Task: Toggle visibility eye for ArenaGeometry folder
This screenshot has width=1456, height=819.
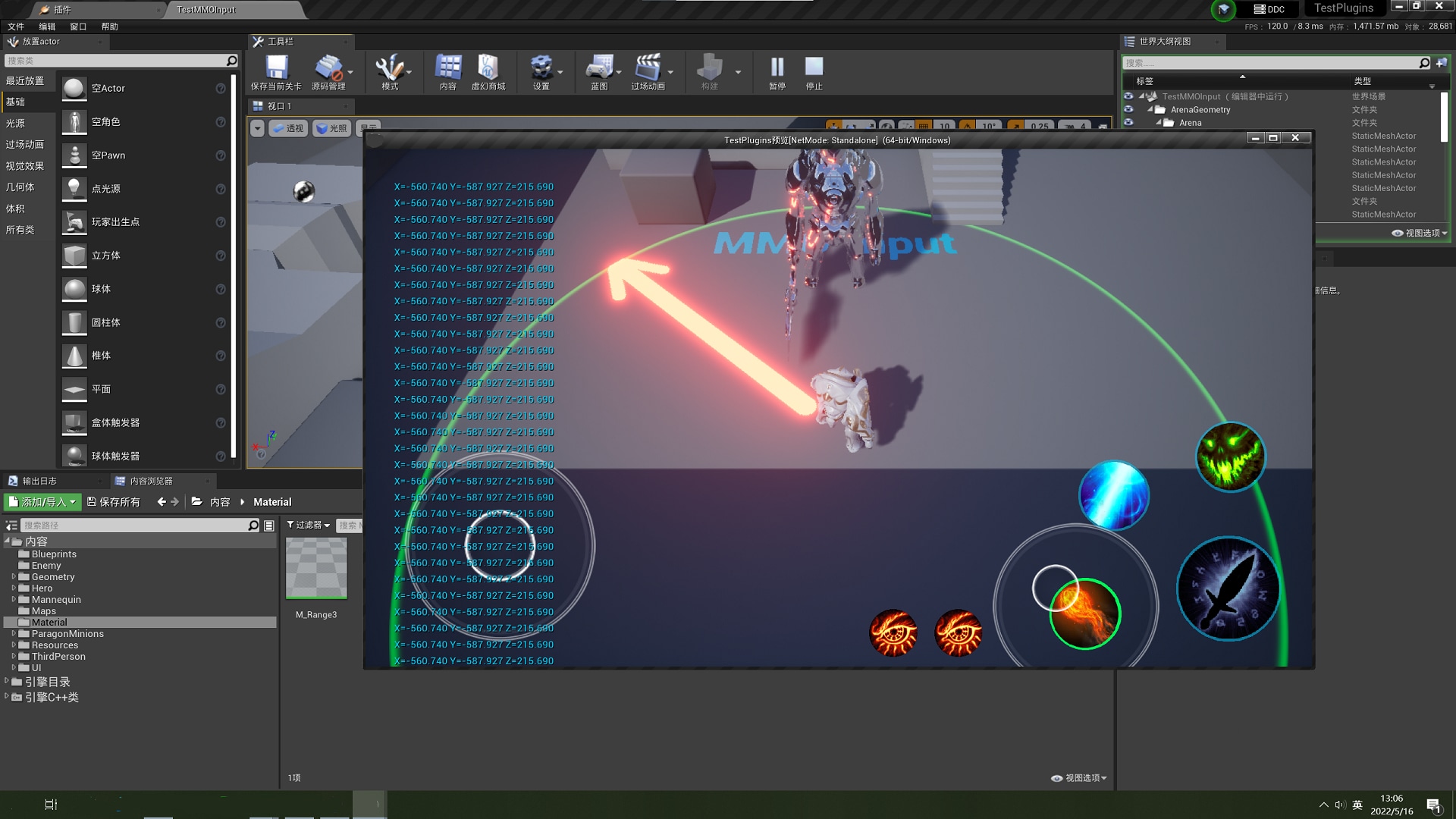Action: pyautogui.click(x=1128, y=109)
